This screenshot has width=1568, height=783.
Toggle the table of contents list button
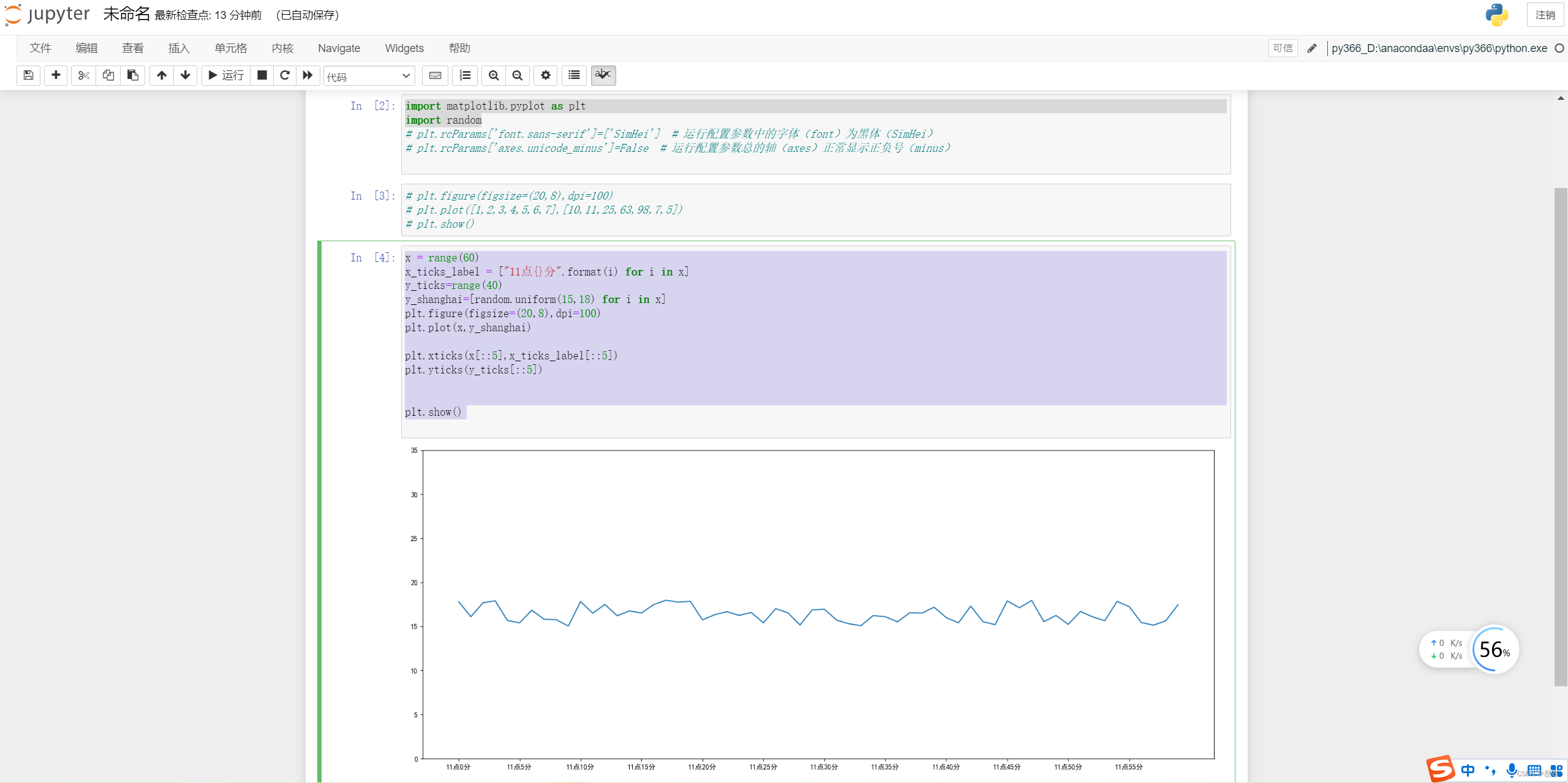pyautogui.click(x=574, y=75)
